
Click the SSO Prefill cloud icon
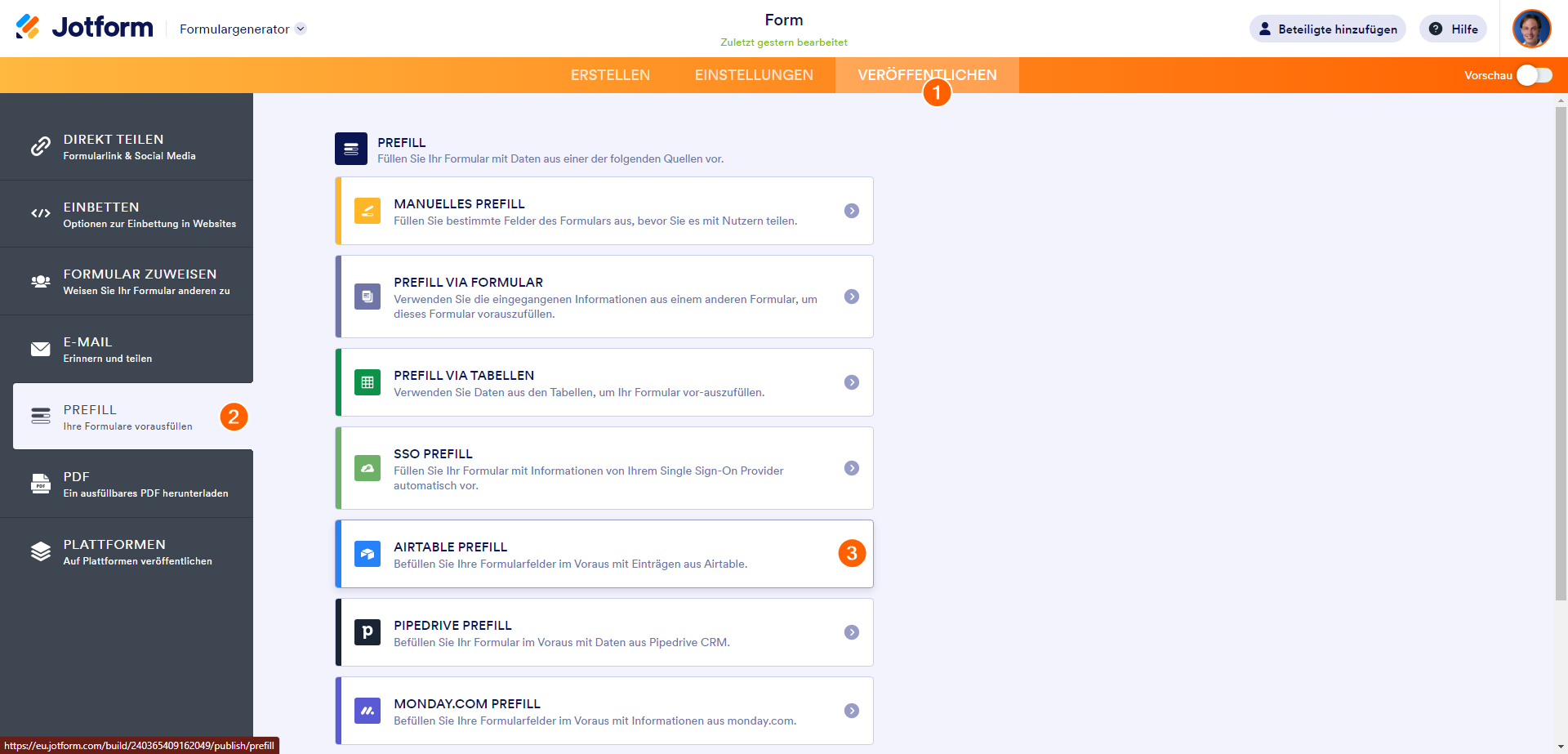[x=367, y=468]
